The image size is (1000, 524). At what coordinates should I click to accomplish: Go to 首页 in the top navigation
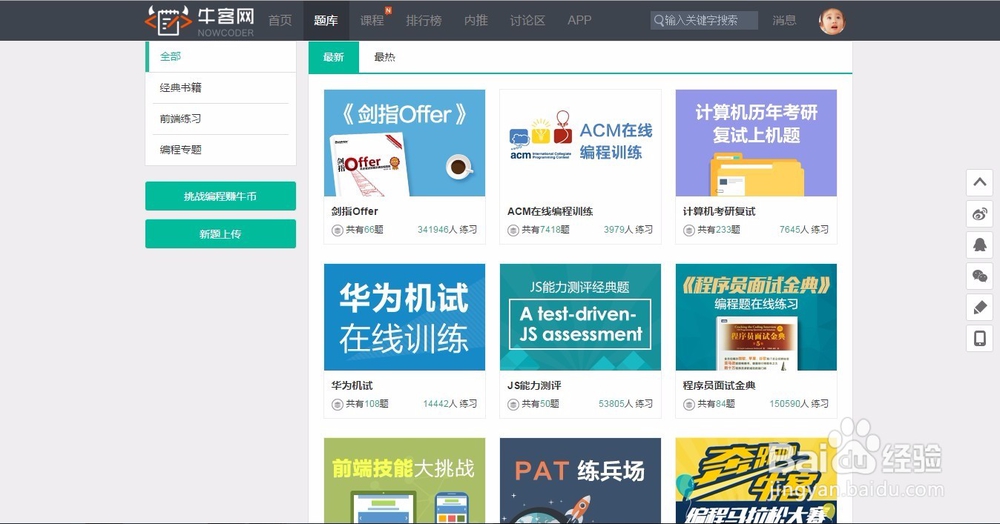(280, 20)
